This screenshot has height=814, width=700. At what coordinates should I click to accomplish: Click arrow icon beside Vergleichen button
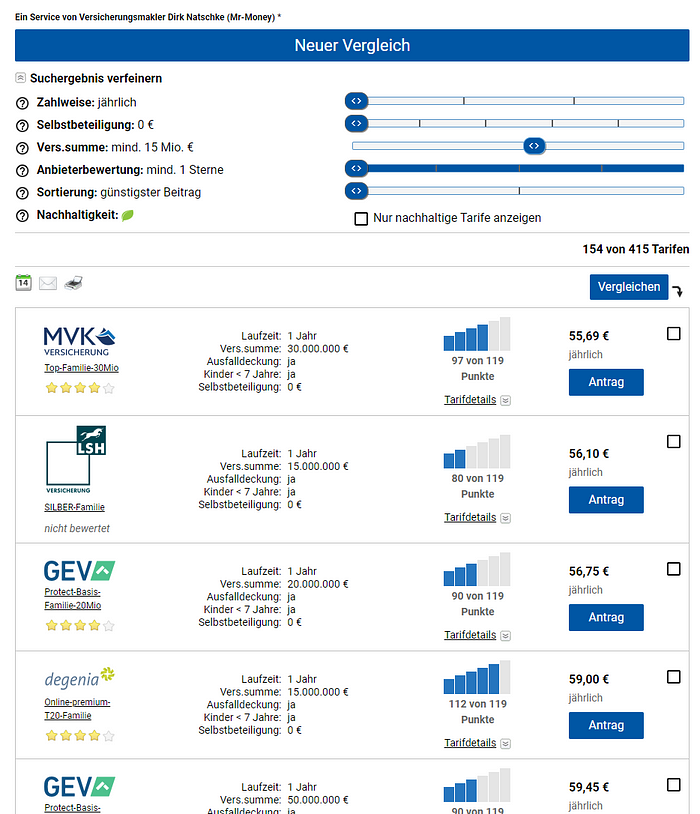678,291
